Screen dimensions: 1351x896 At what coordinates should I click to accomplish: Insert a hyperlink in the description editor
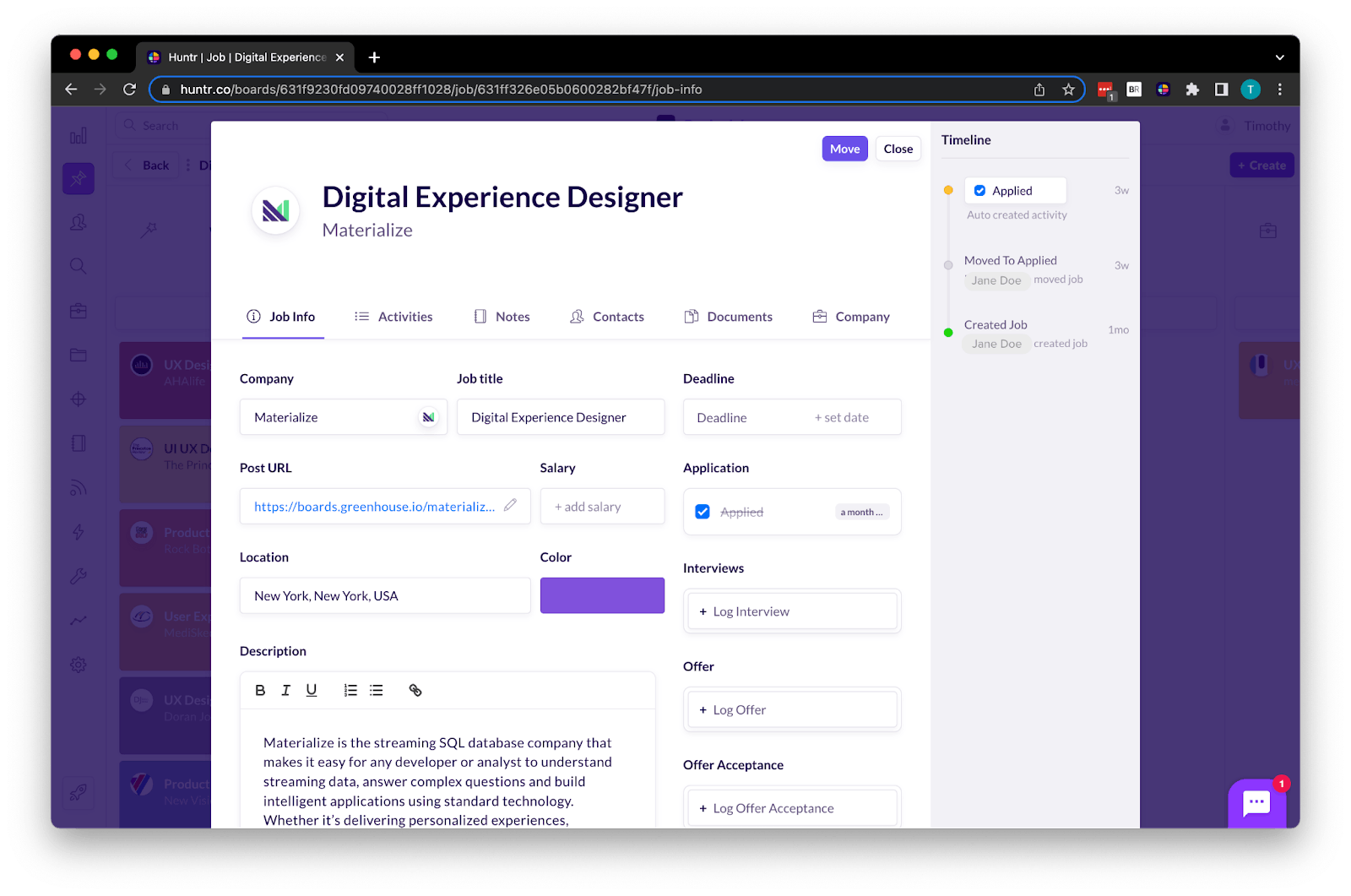point(415,690)
